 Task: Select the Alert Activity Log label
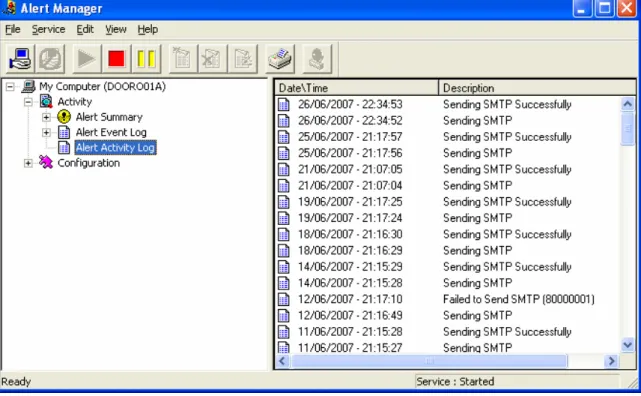[115, 147]
